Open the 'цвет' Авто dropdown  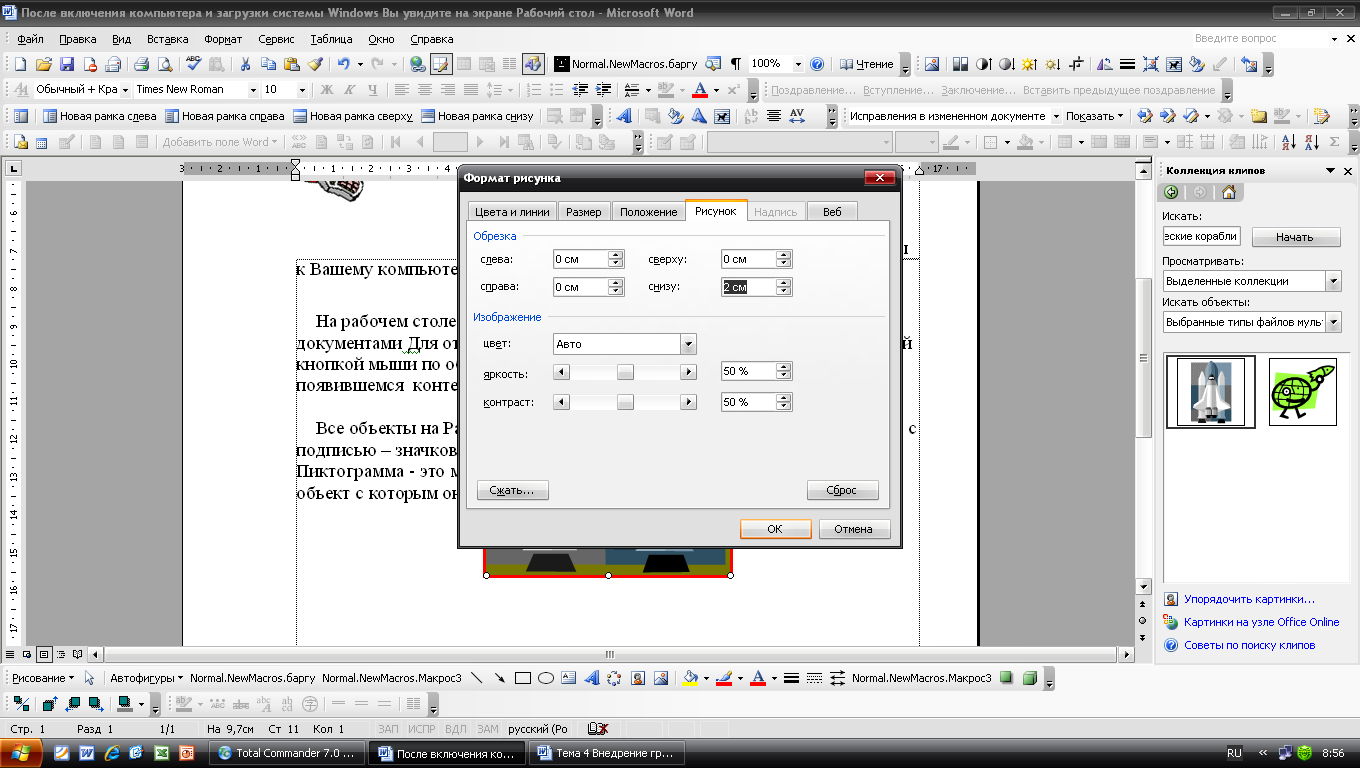688,344
